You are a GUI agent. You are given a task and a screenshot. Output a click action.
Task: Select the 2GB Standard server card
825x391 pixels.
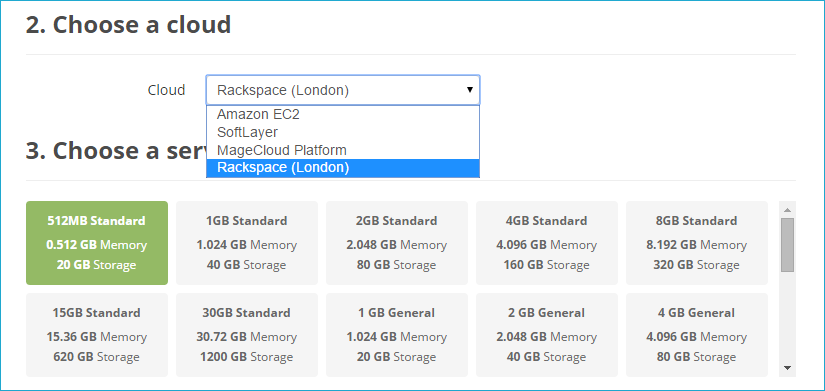click(397, 243)
